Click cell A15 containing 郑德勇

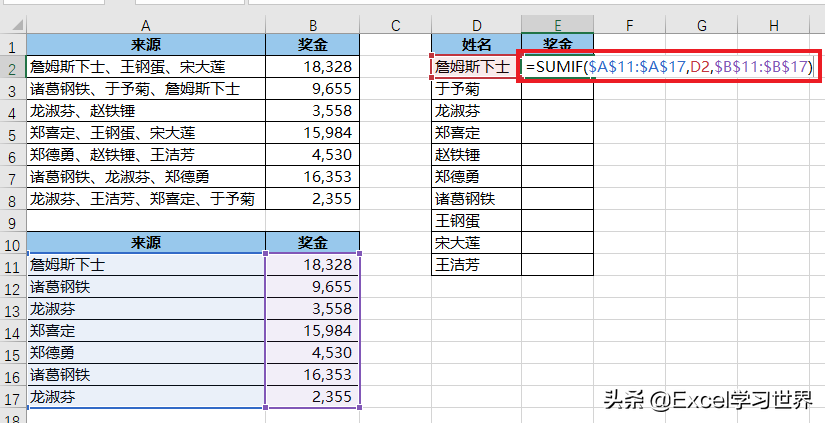pyautogui.click(x=146, y=353)
